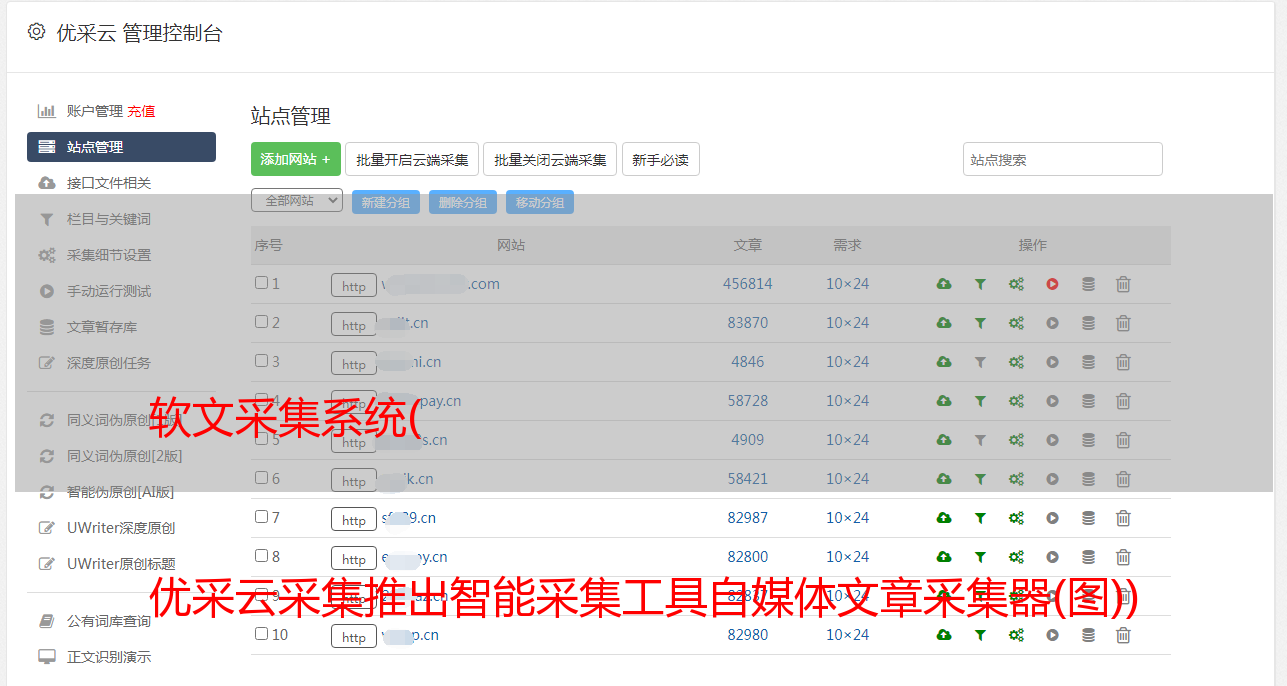Click the cloud upload icon in the 83870 row

pos(944,323)
